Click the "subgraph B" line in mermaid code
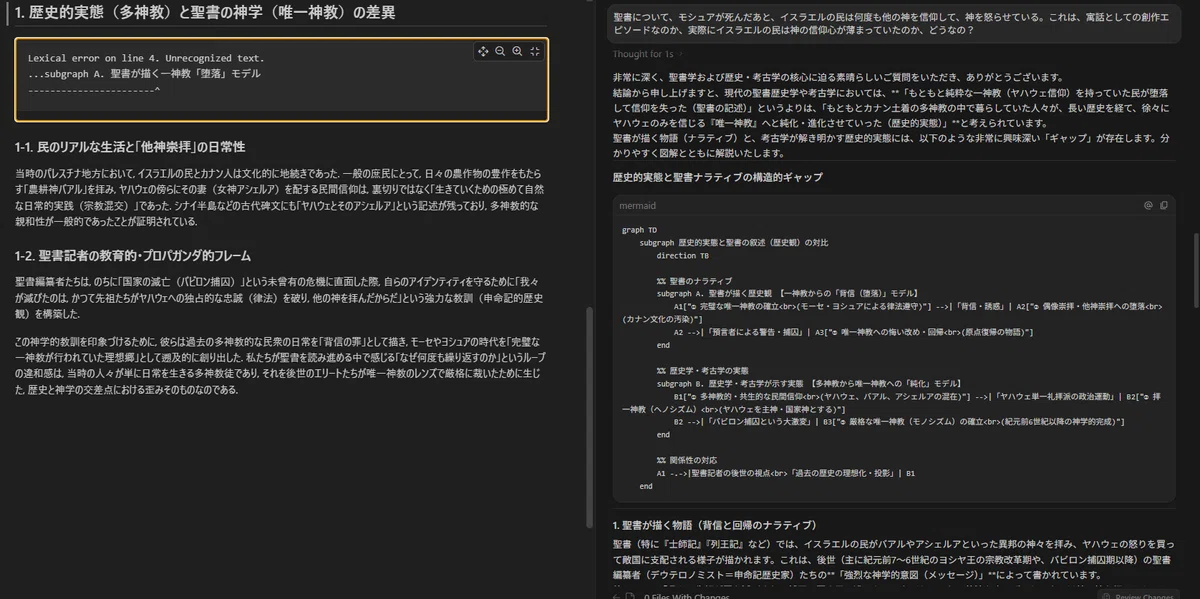The image size is (1200, 599). click(x=810, y=384)
